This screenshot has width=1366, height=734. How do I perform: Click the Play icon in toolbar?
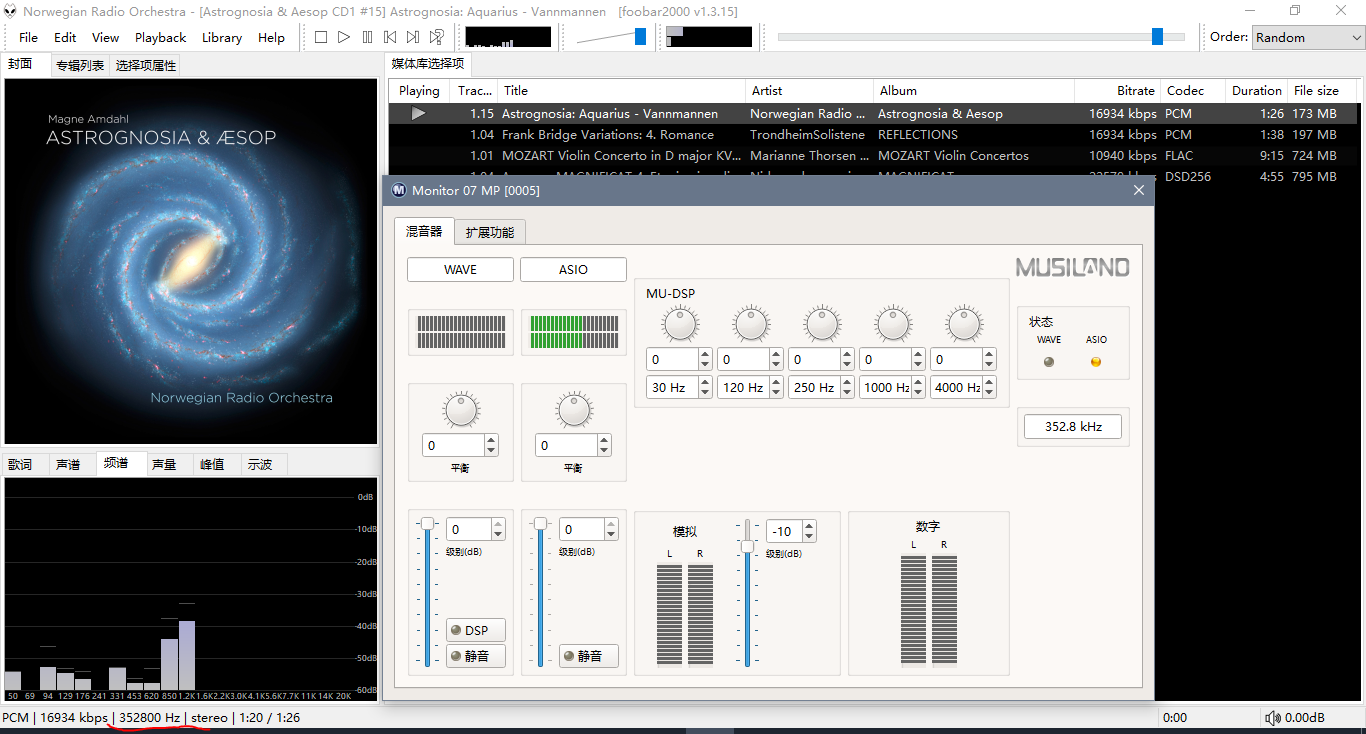[x=344, y=37]
